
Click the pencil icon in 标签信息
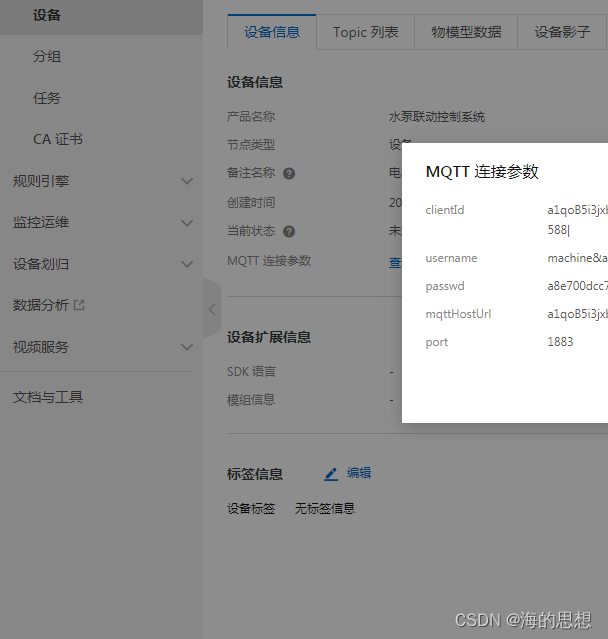click(x=331, y=474)
